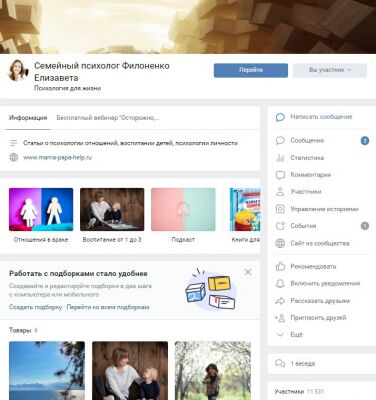376x400 pixels.
Task: Click the Статьи о психологии отношений description
Action: tap(130, 143)
